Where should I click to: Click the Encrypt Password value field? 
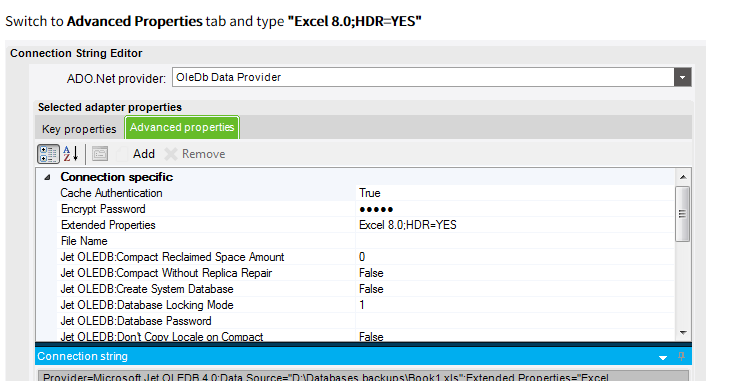[x=515, y=209]
